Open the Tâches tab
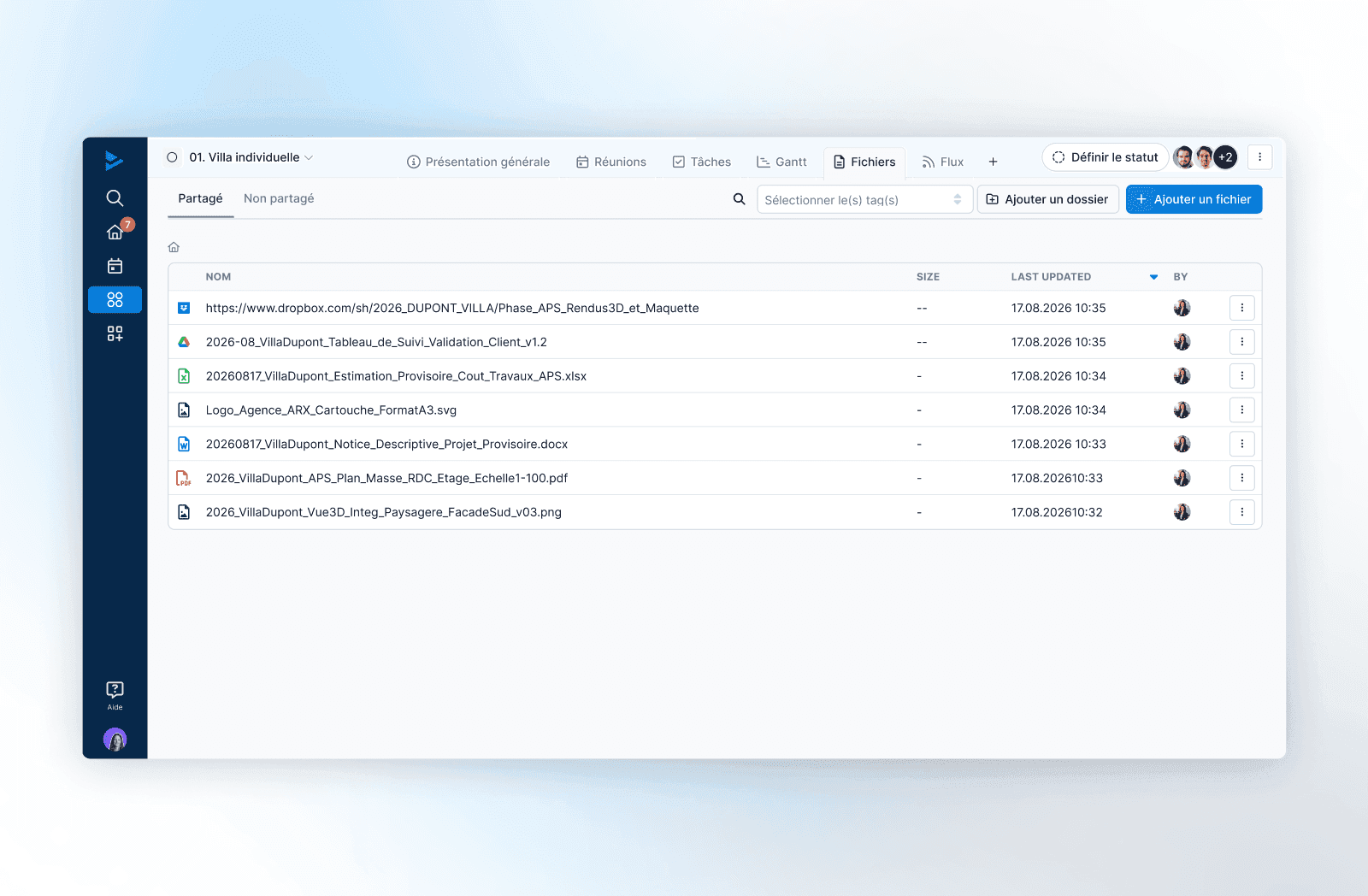 (701, 162)
